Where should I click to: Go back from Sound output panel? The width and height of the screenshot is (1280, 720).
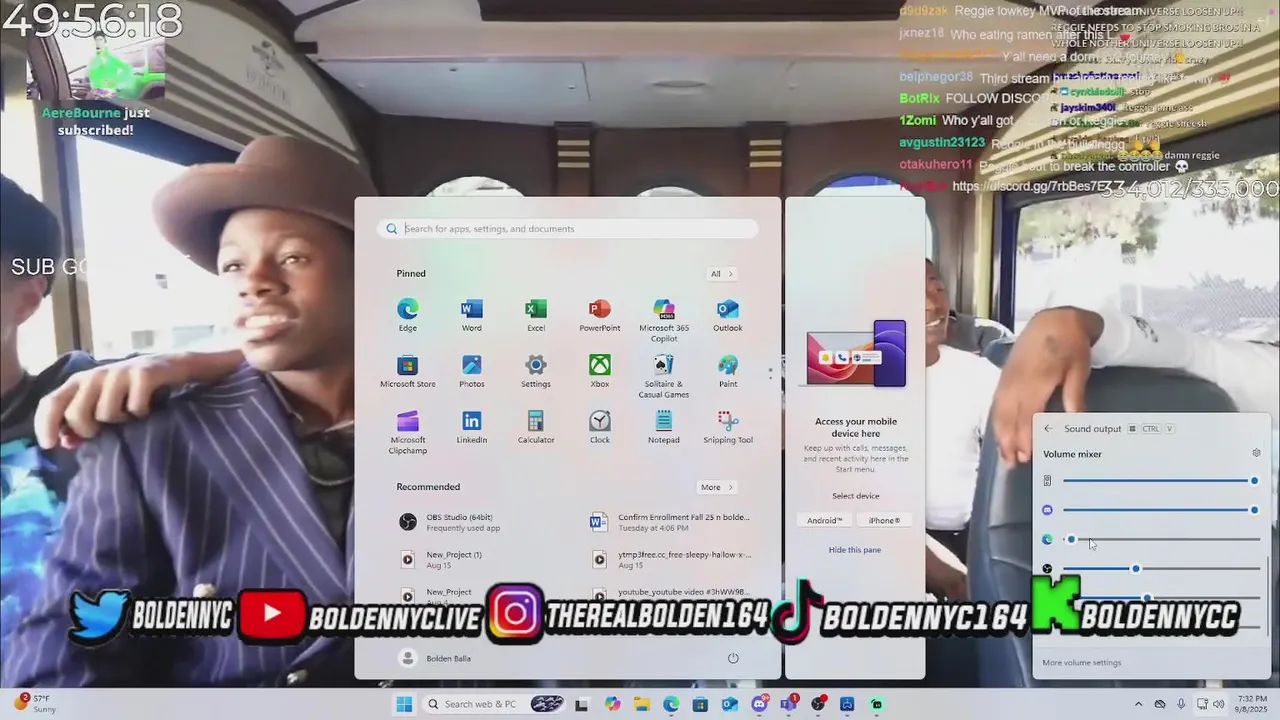[1048, 429]
